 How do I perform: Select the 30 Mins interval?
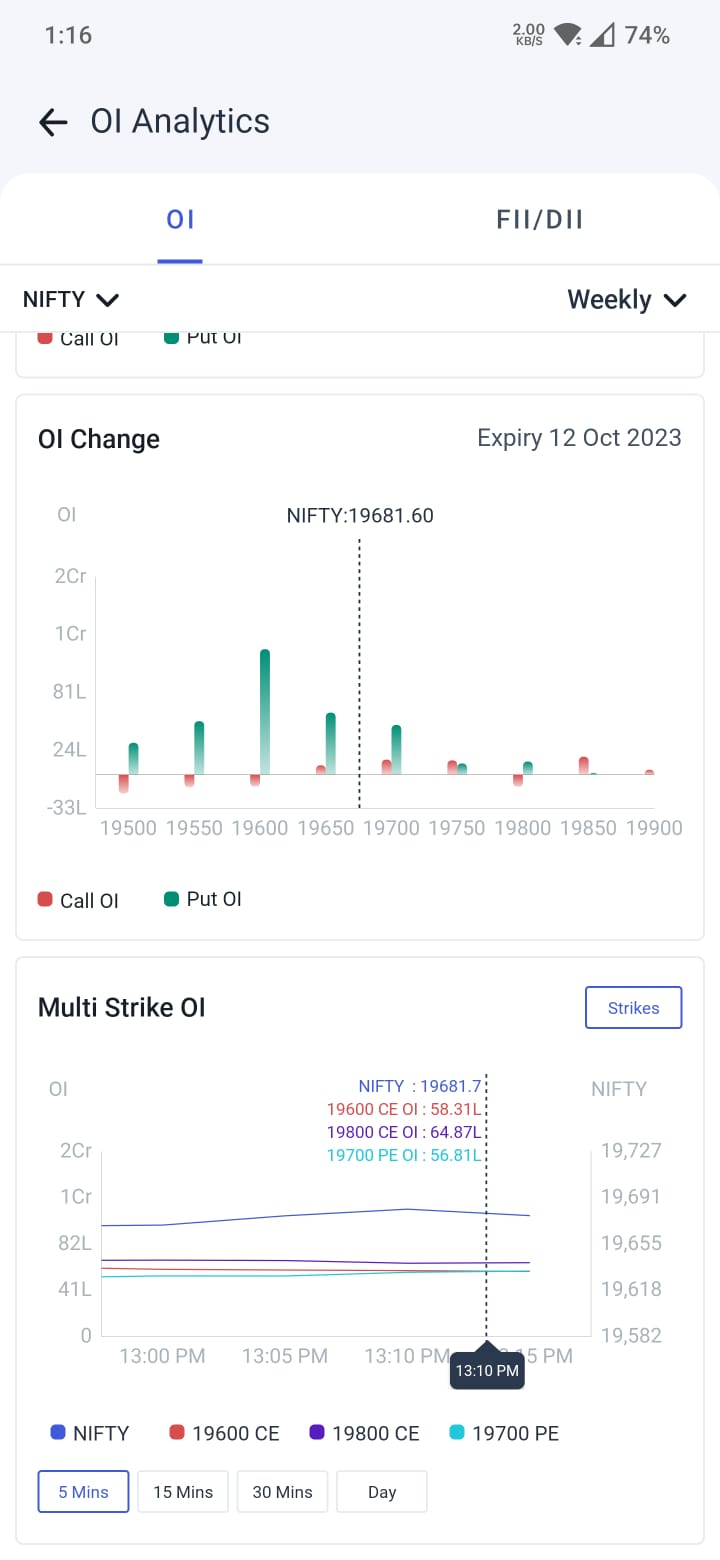click(282, 1492)
